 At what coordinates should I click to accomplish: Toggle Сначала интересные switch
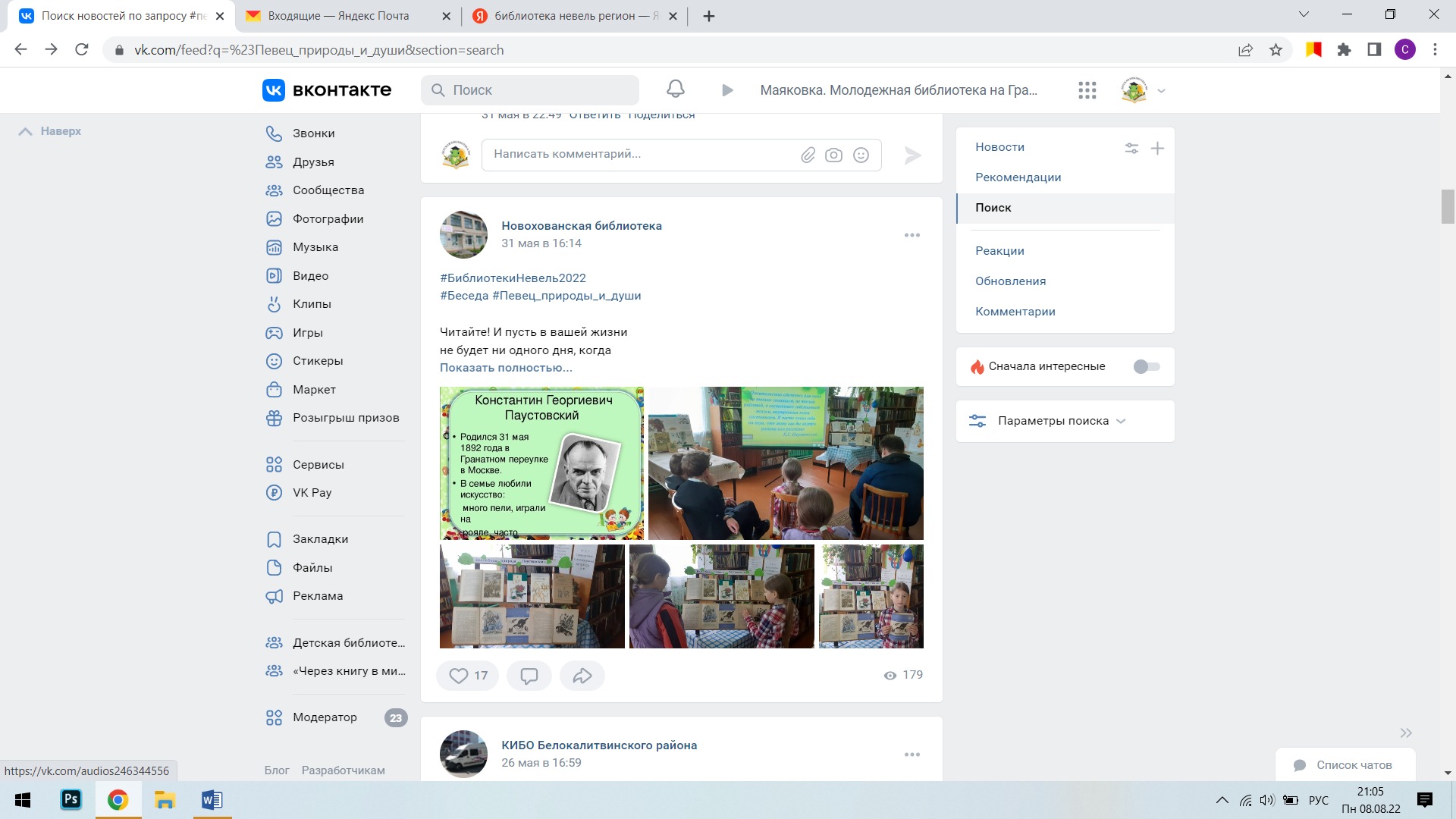[1147, 366]
